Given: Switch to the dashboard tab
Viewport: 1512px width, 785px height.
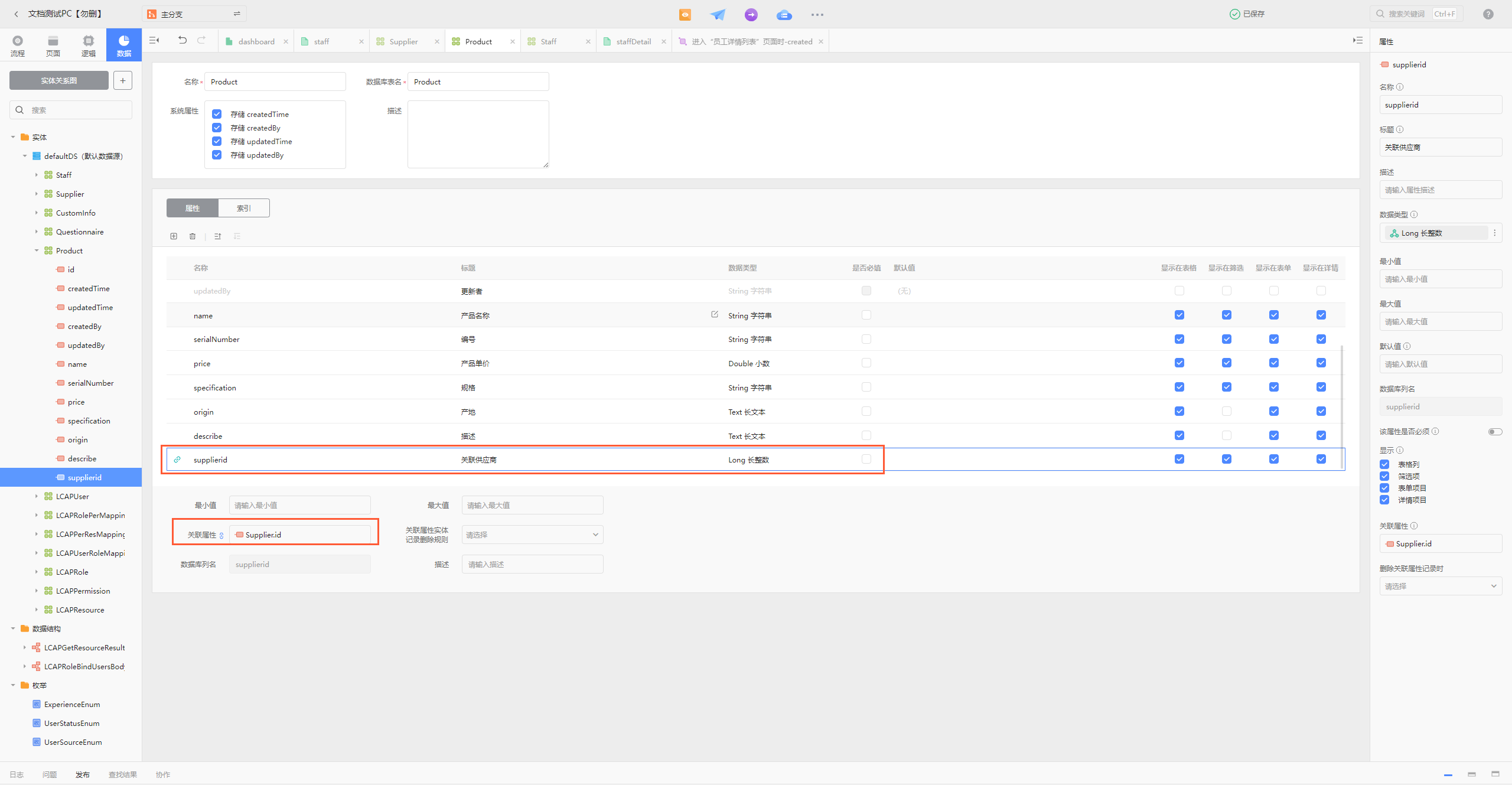Looking at the screenshot, I should coord(256,41).
